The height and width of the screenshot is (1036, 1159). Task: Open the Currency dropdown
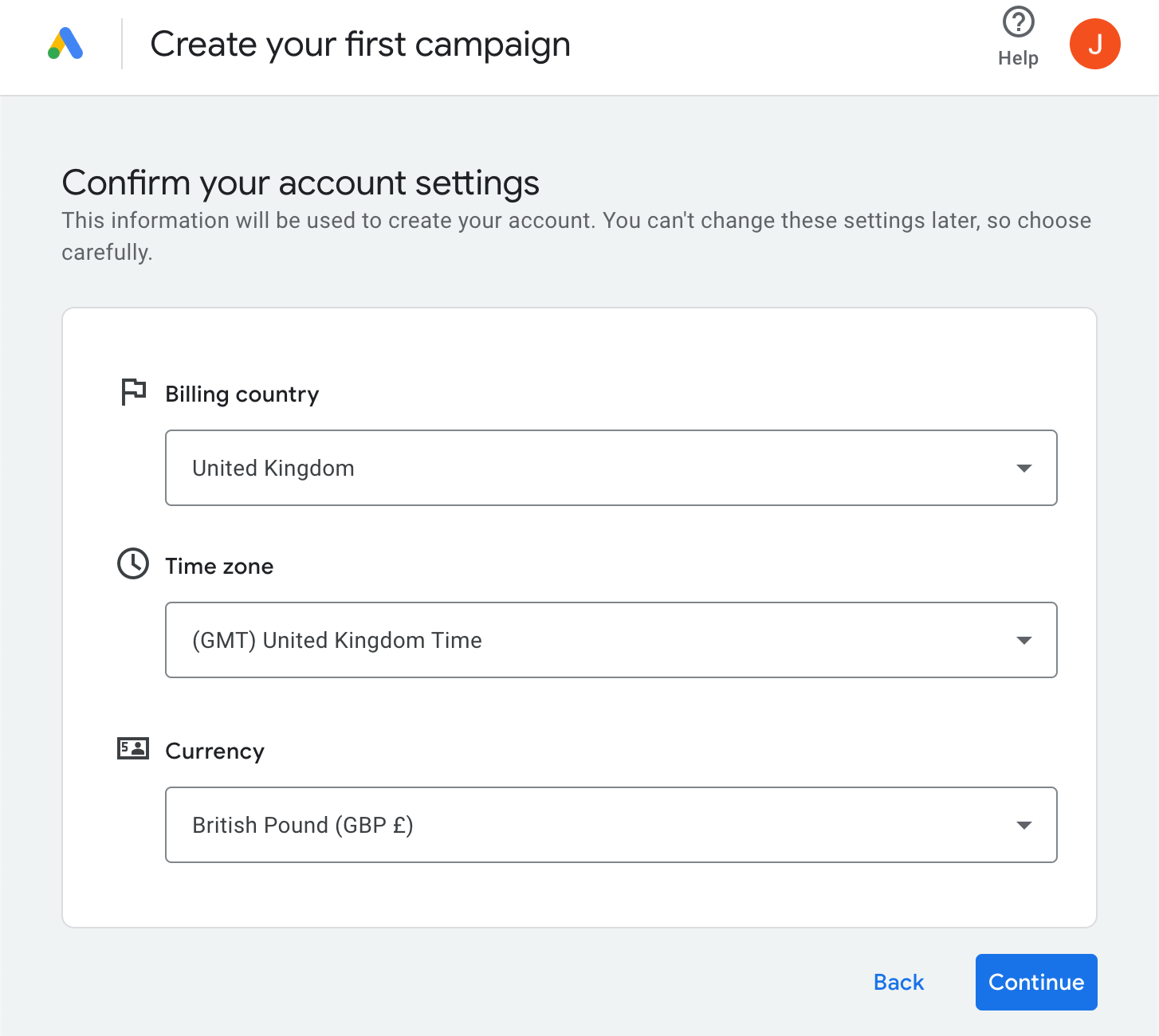pos(611,825)
